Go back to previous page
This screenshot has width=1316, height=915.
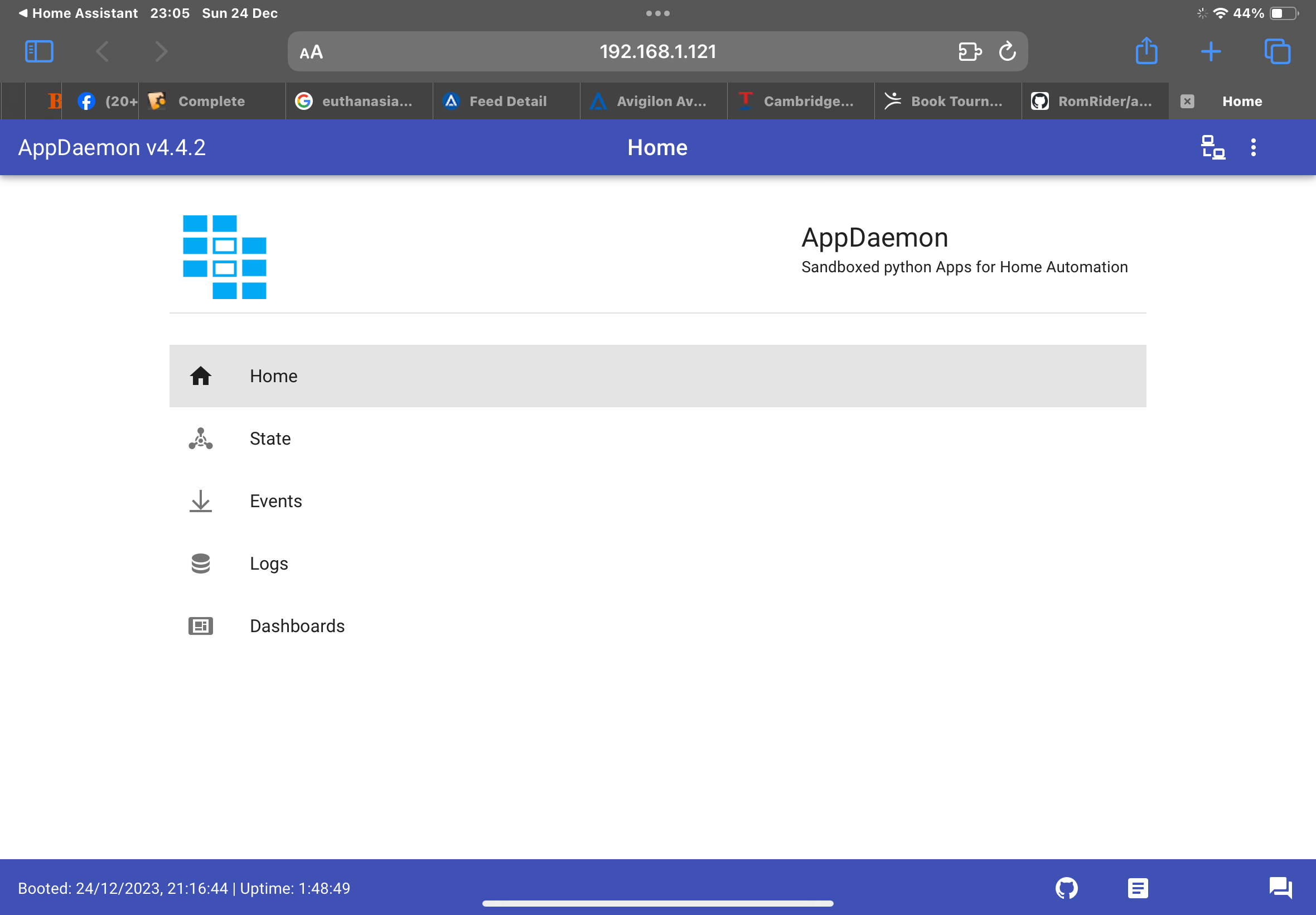tap(102, 51)
